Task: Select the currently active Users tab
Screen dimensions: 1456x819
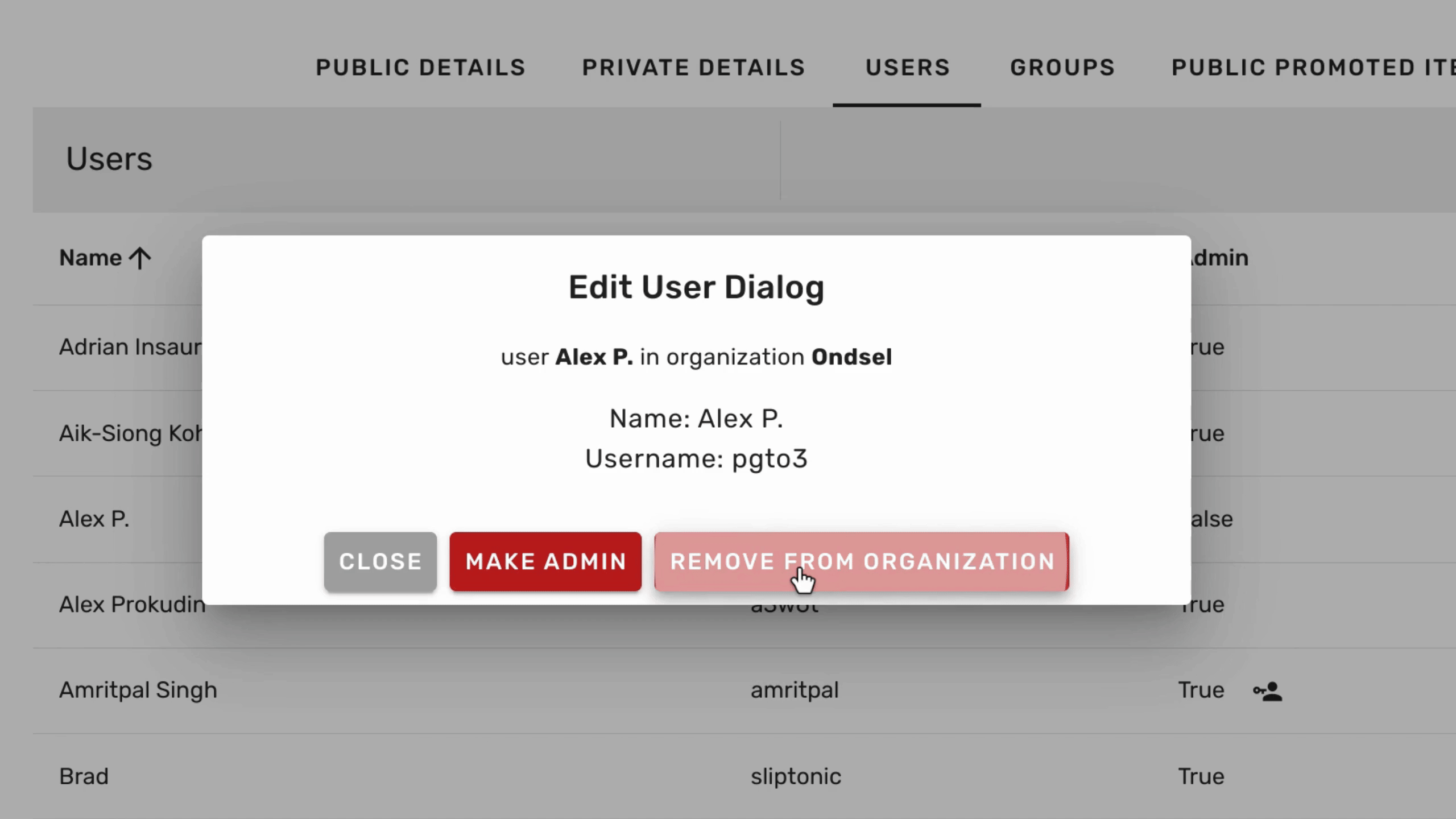Action: click(907, 67)
